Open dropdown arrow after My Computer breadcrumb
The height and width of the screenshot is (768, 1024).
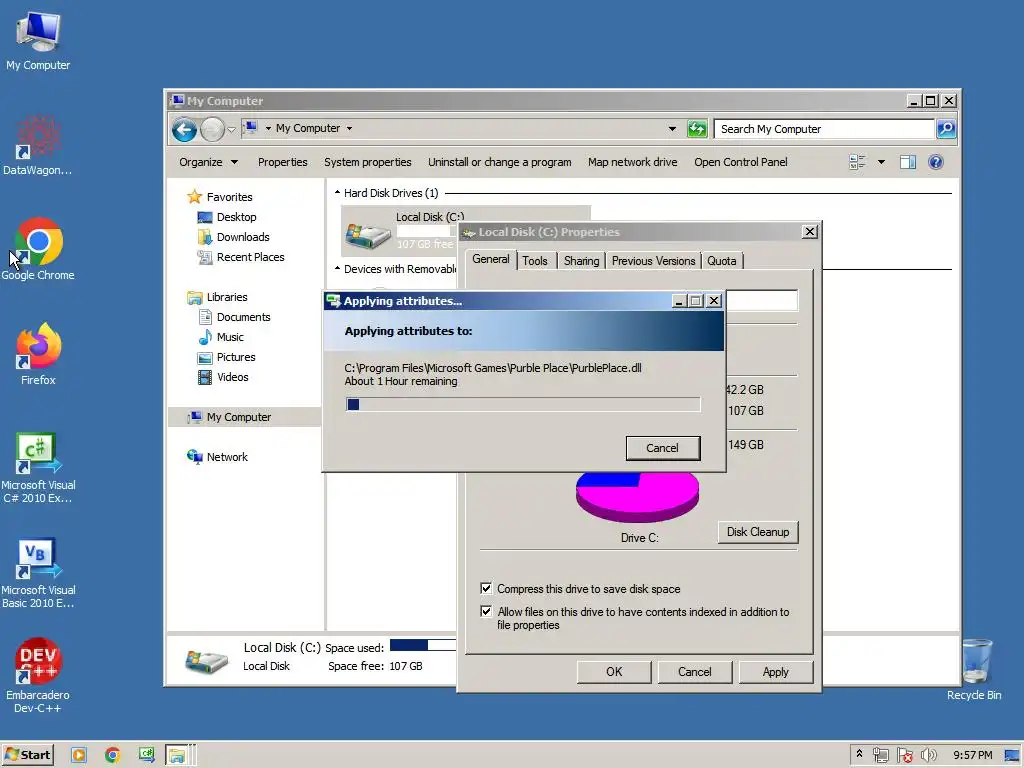tap(349, 129)
